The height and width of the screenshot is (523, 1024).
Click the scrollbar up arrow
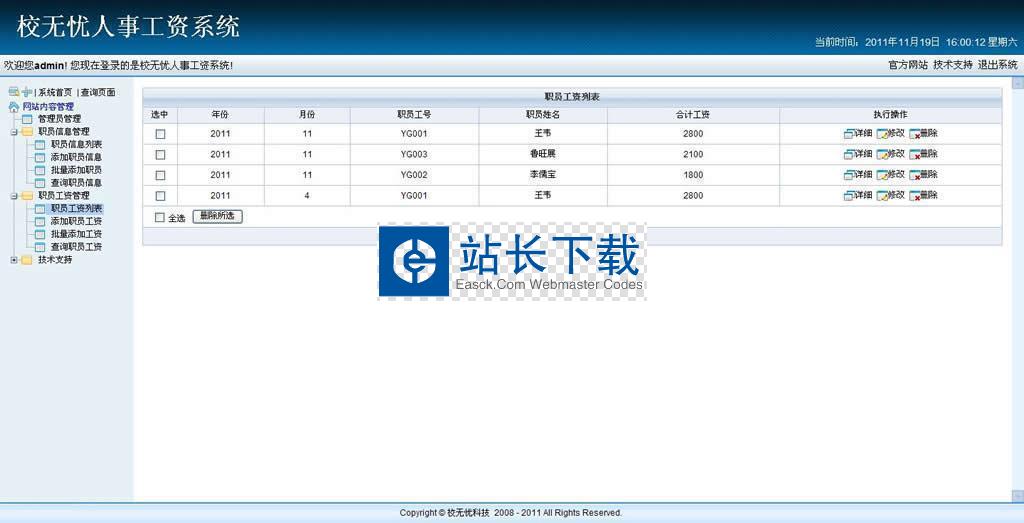[x=1017, y=83]
